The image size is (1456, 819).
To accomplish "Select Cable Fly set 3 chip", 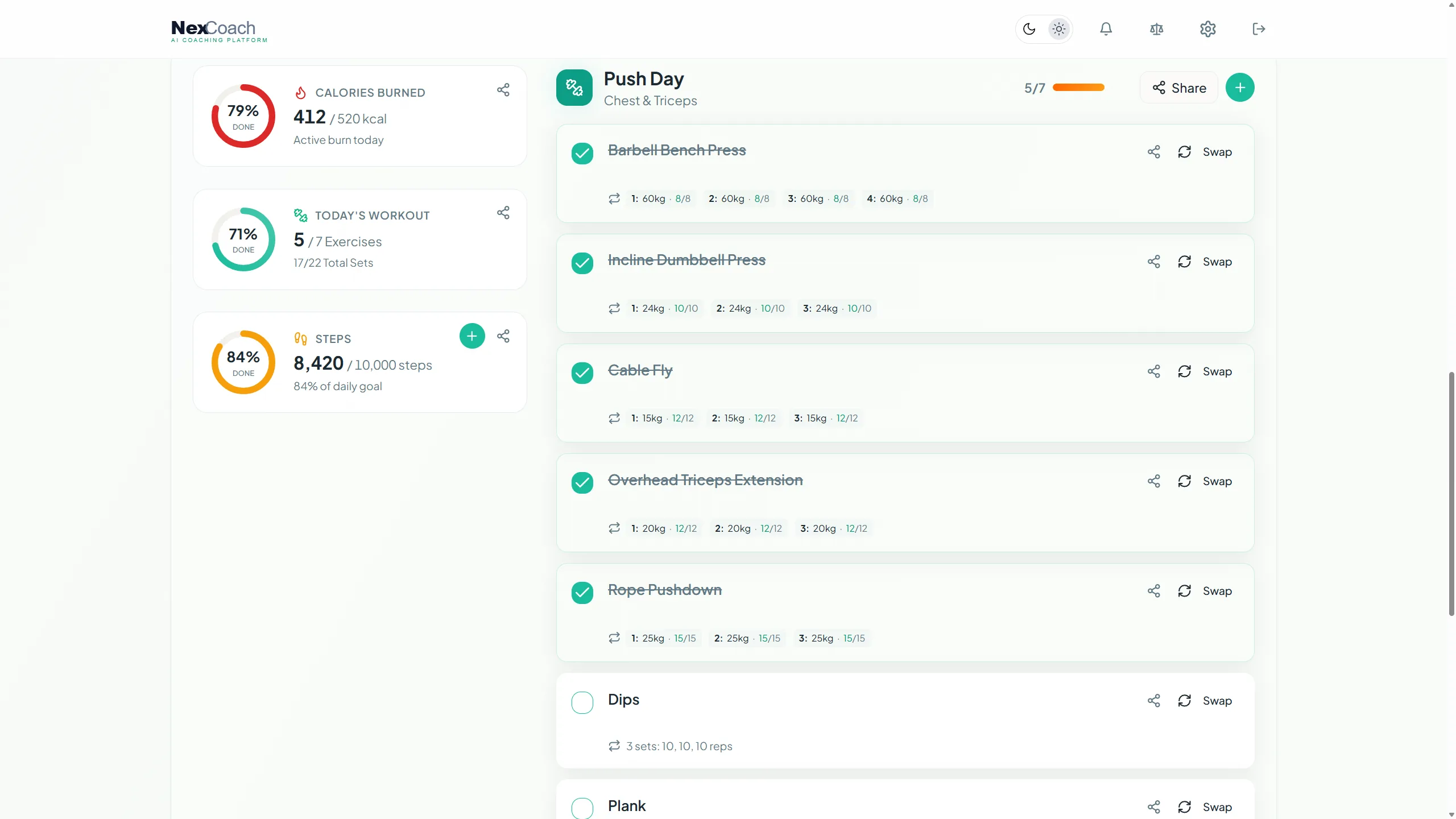I will click(x=826, y=418).
